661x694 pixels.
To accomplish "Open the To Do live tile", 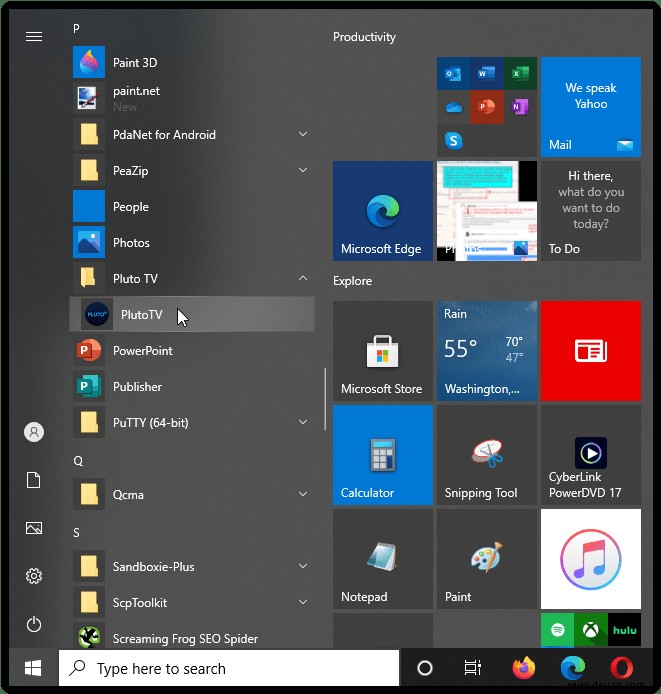I will coord(591,211).
